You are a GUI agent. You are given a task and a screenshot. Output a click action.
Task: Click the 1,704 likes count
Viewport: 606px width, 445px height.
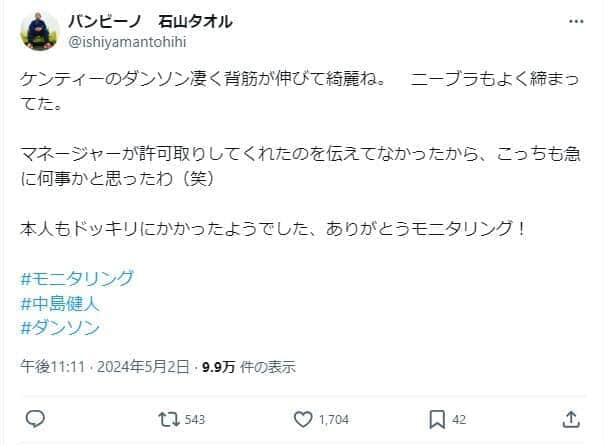[333, 419]
